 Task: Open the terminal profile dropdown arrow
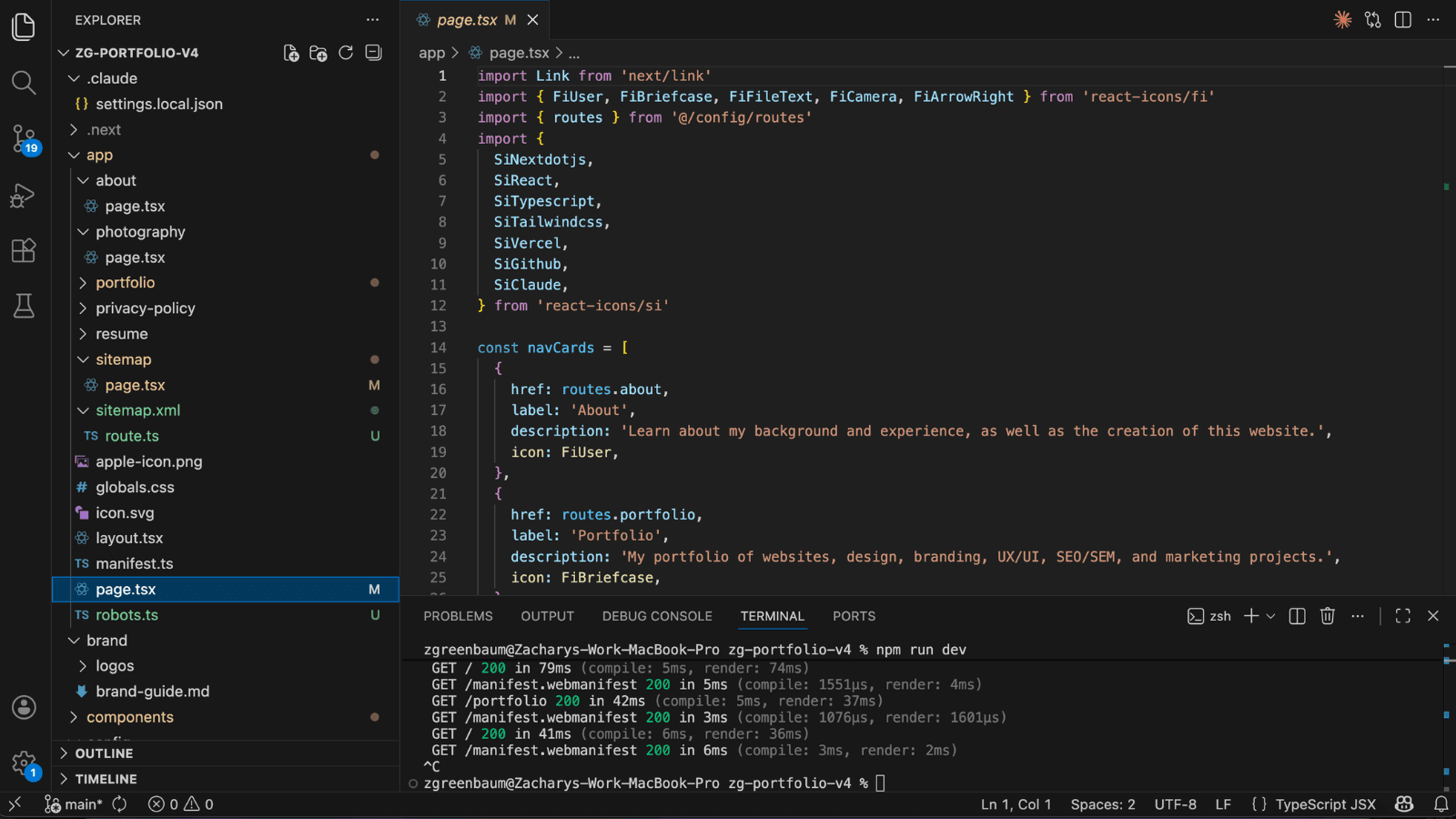[x=1271, y=616]
